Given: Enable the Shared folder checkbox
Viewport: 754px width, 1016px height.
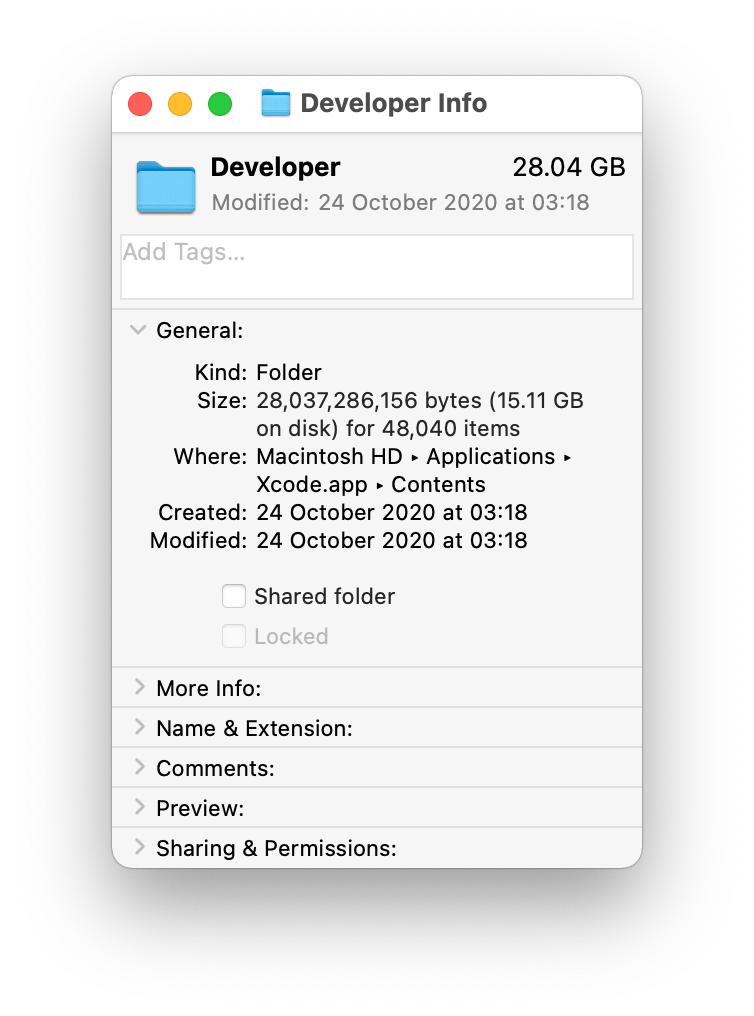Looking at the screenshot, I should [234, 596].
